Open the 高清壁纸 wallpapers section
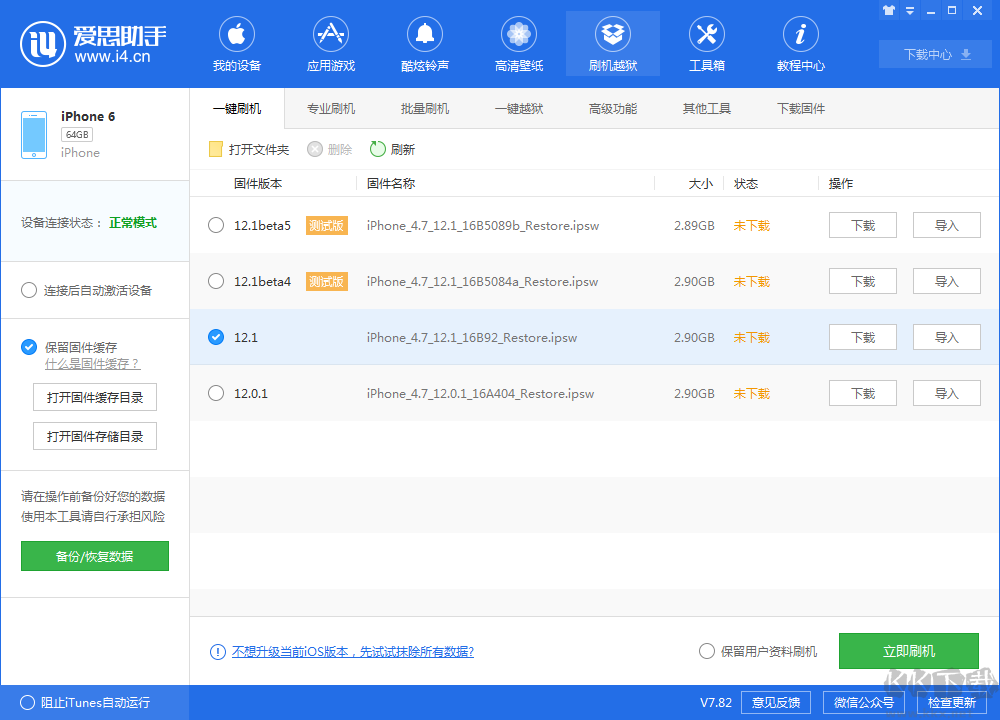This screenshot has width=1000, height=720. coord(518,43)
